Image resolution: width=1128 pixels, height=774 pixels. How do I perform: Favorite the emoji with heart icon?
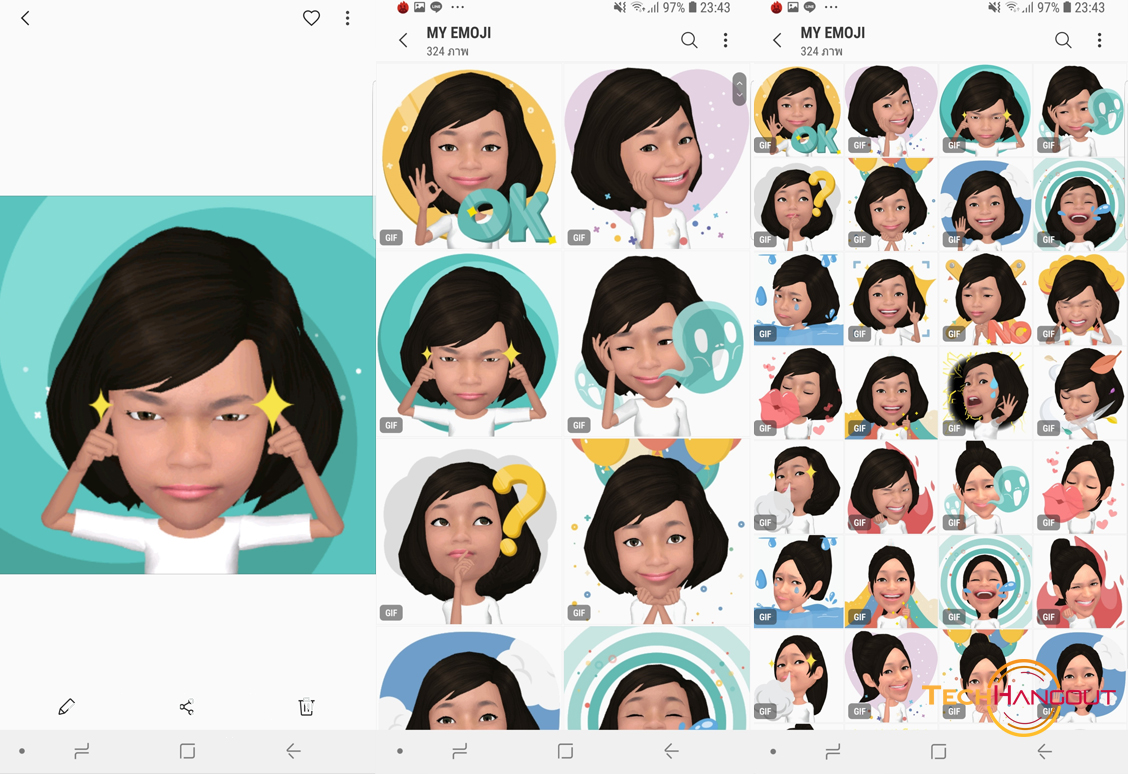coord(311,18)
